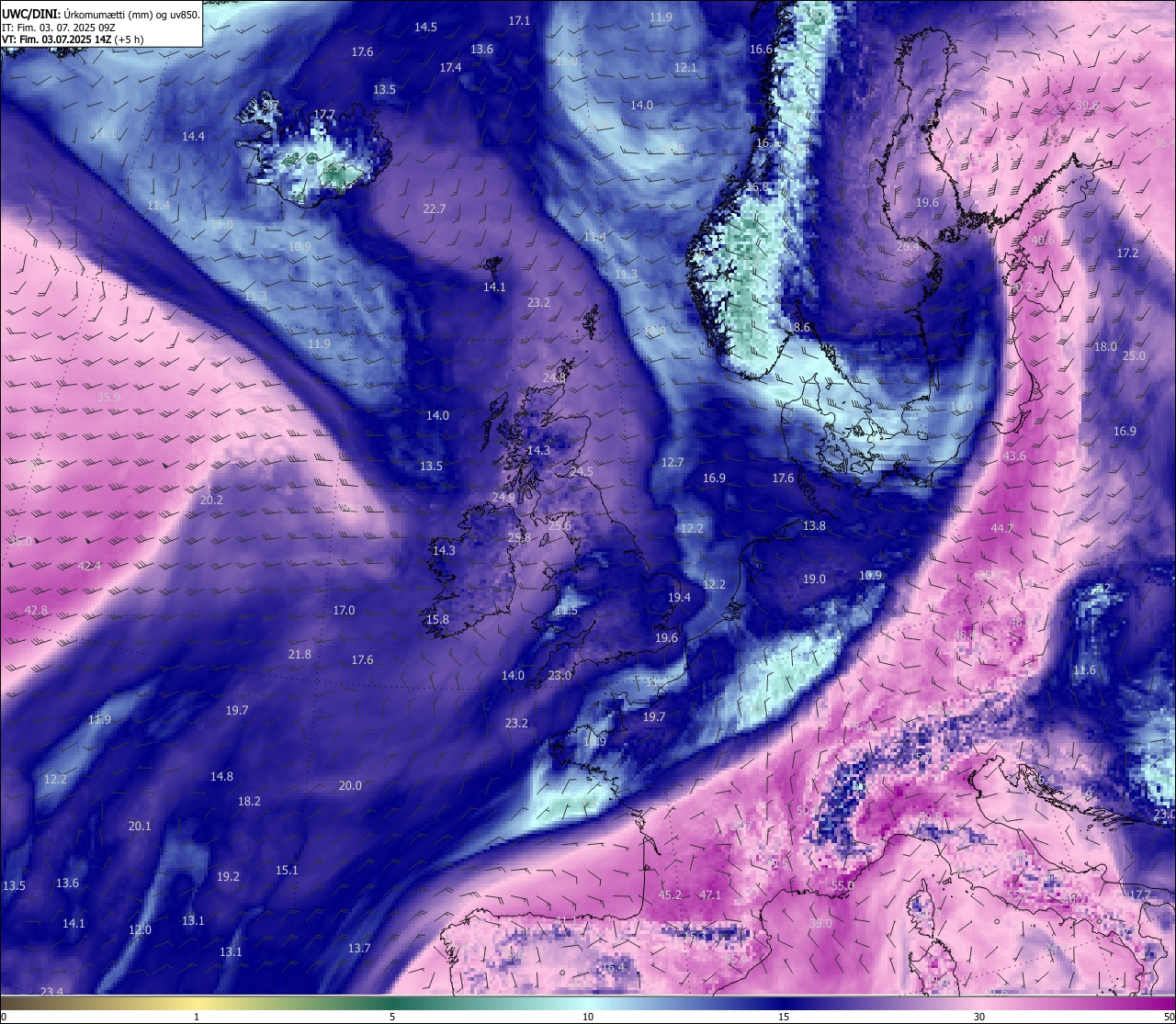The image size is (1176, 1024).
Task: Click the value 15.8 off southwest Ireland
Action: 437,619
